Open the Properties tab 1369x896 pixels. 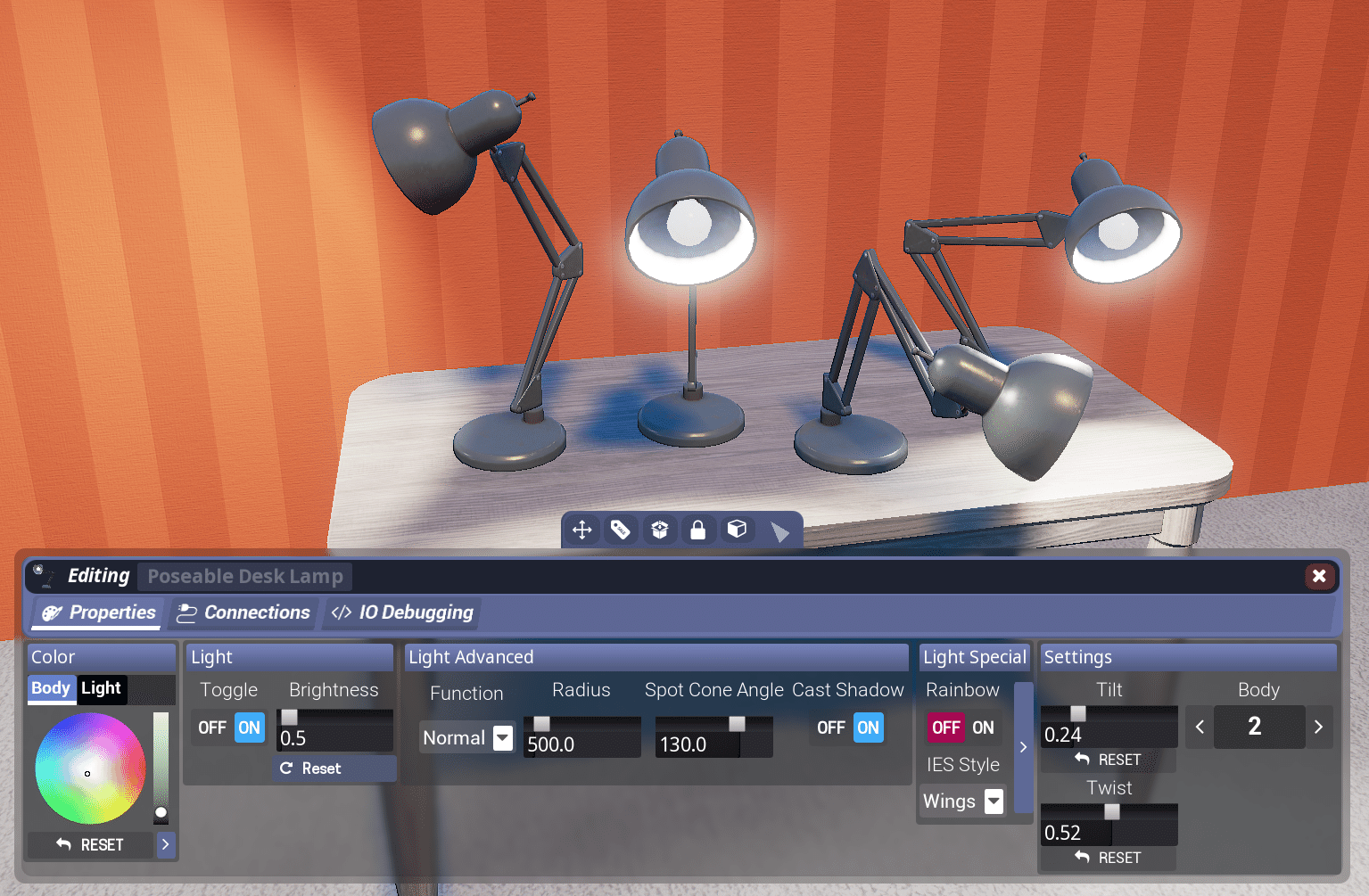[98, 613]
